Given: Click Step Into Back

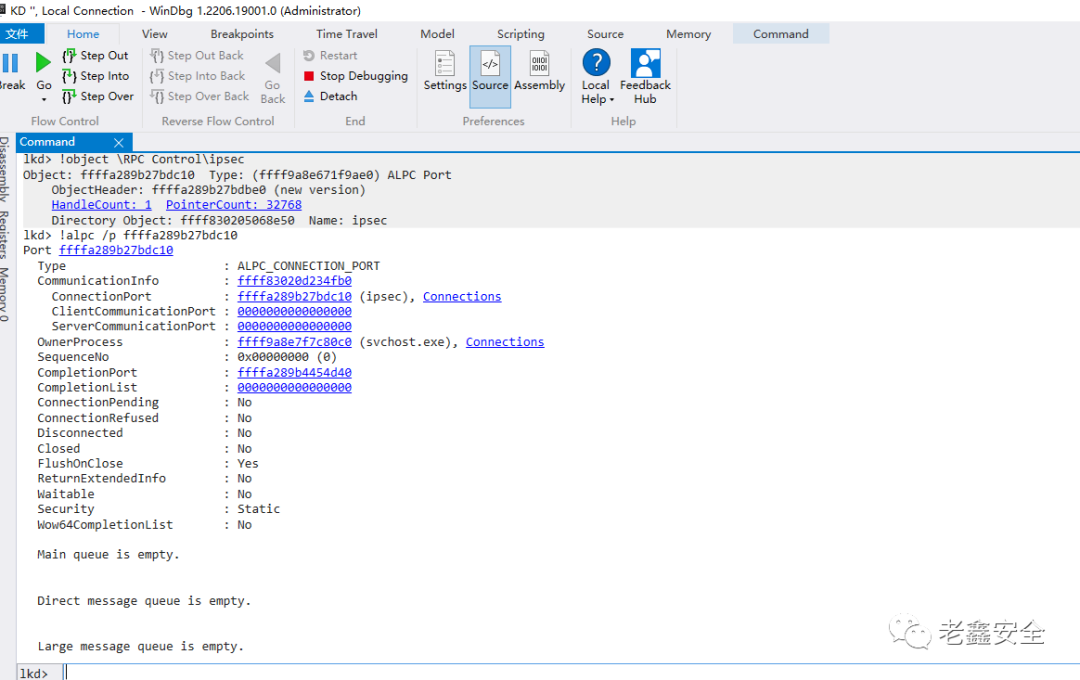Looking at the screenshot, I should click(x=198, y=76).
